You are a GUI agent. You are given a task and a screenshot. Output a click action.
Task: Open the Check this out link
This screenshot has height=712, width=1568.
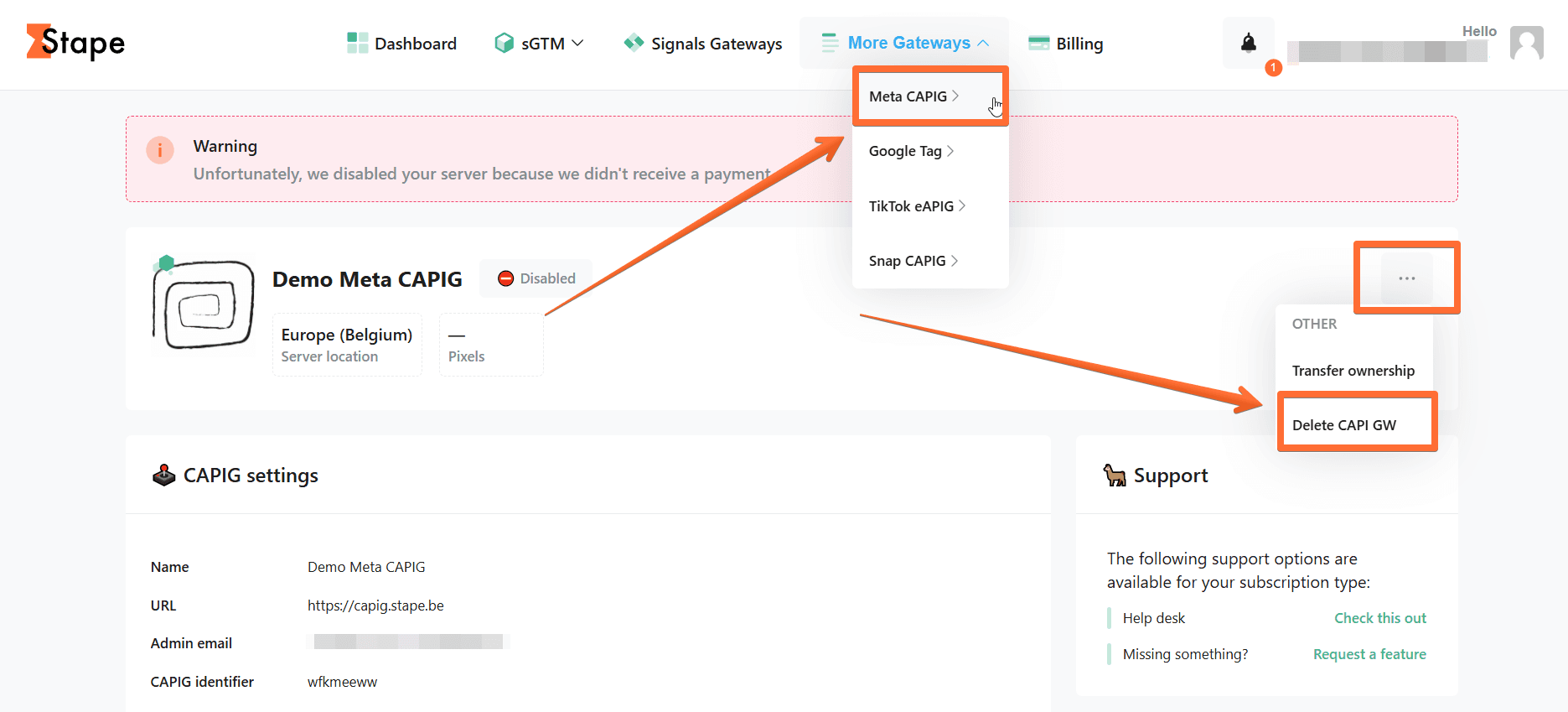[1380, 618]
